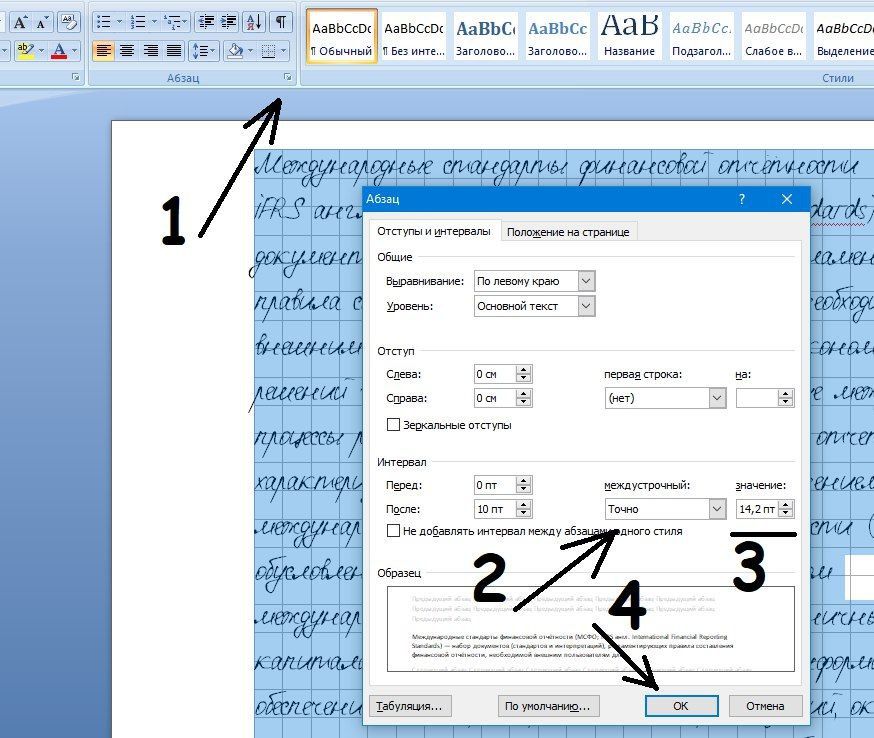Select the Обычный style
The height and width of the screenshot is (738, 874).
point(342,36)
